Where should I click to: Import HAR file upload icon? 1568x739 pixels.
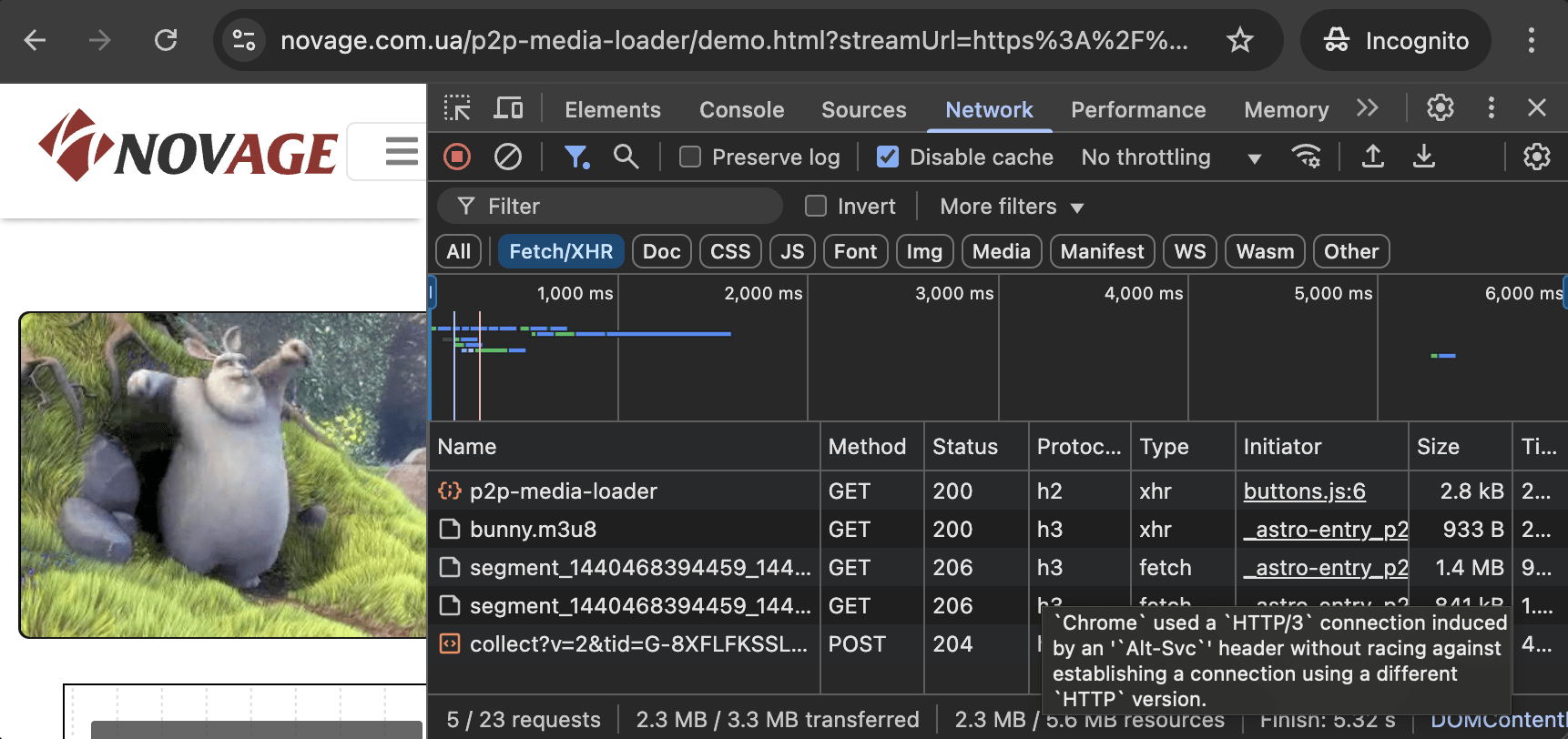pyautogui.click(x=1373, y=157)
